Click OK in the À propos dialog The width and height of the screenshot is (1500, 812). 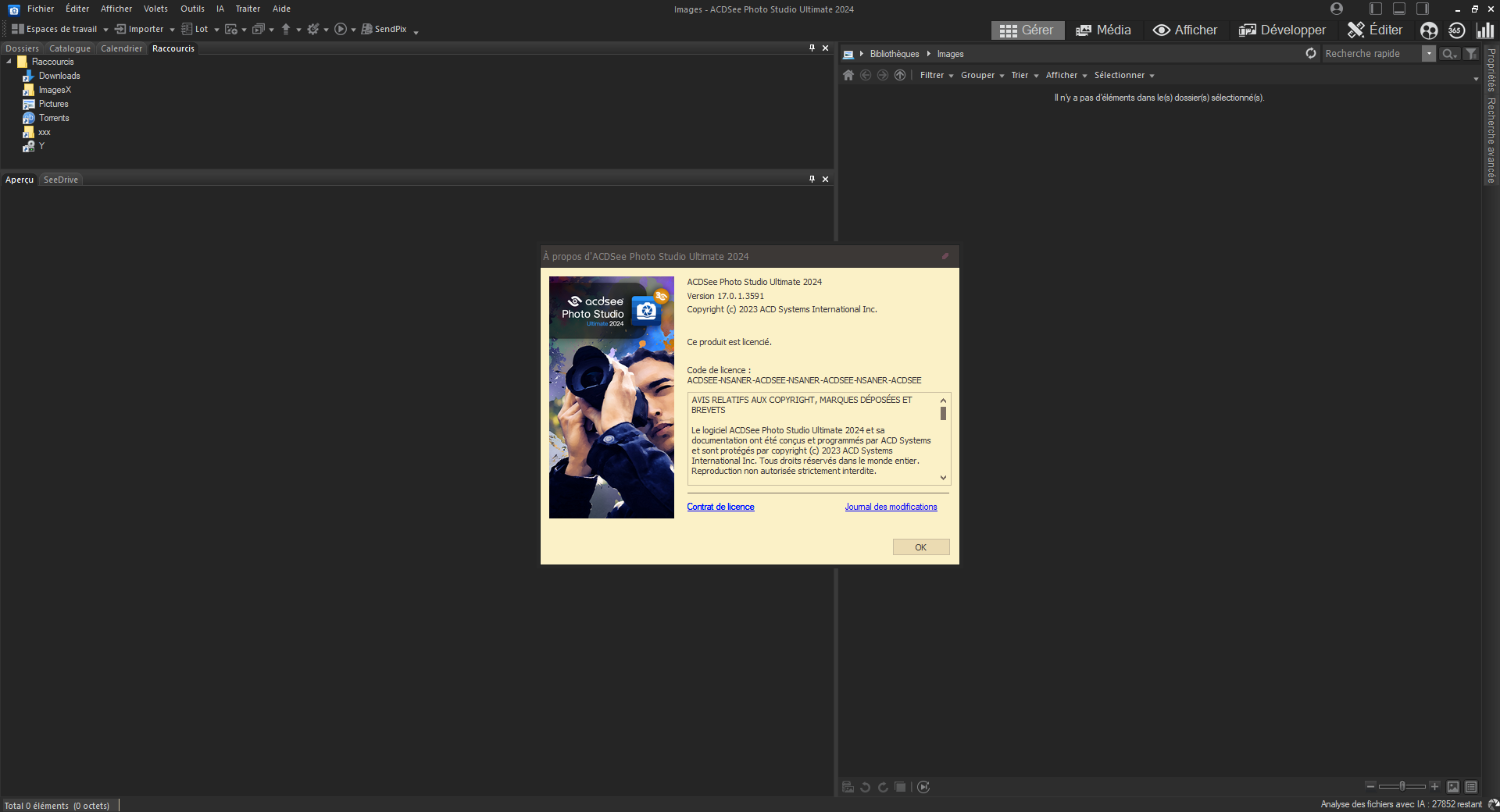coord(921,547)
